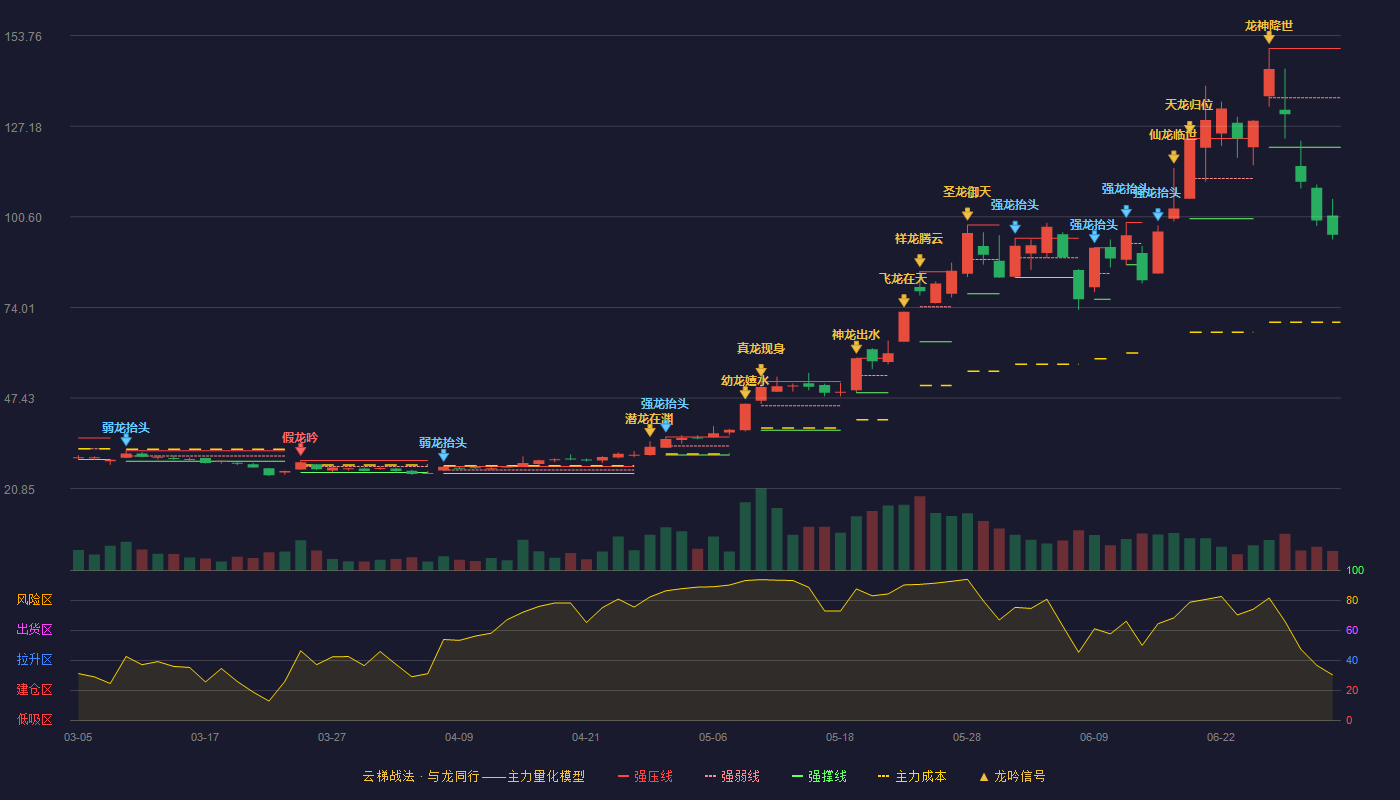Click the 建仓区 zone label
Screen dimensions: 1400x800
(34, 690)
